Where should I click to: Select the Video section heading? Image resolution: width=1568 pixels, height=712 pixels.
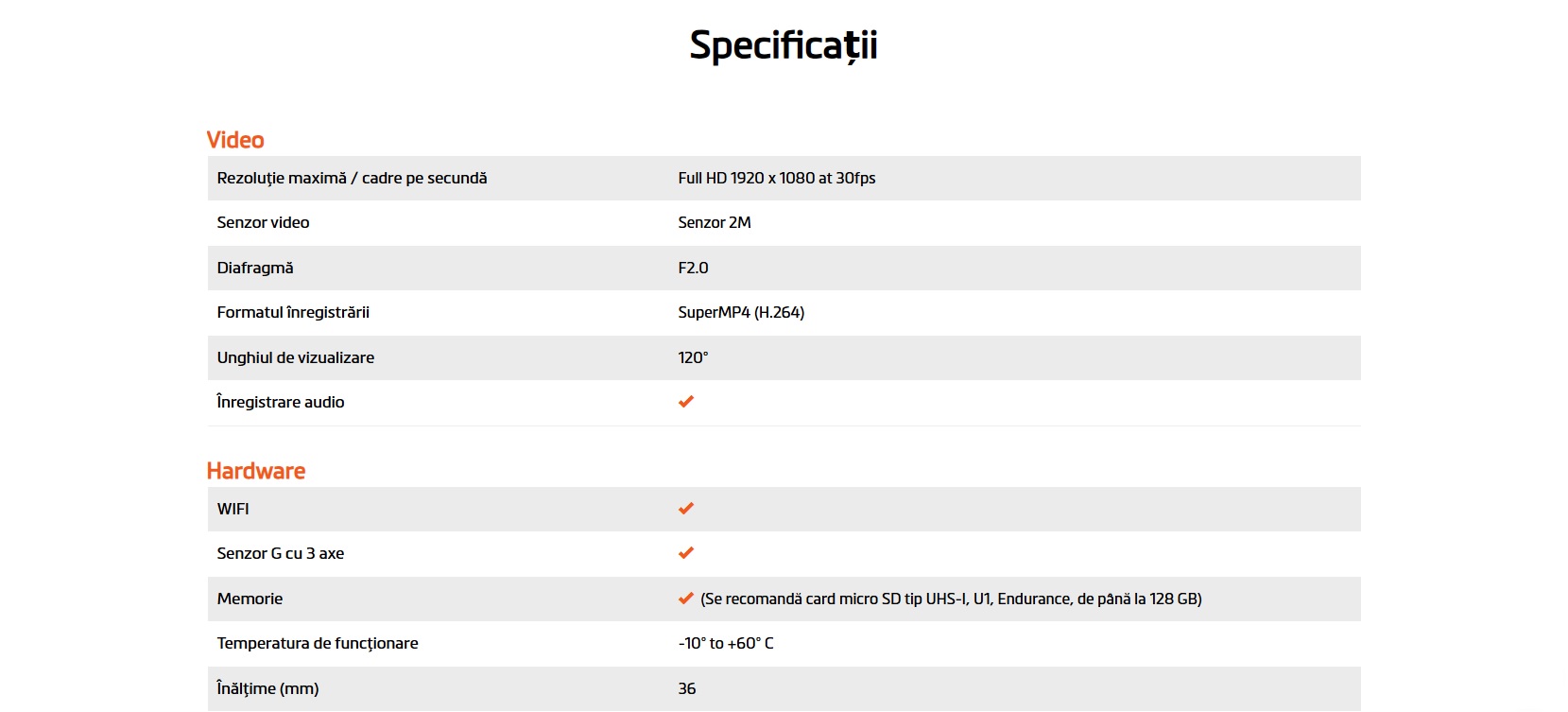tap(235, 140)
